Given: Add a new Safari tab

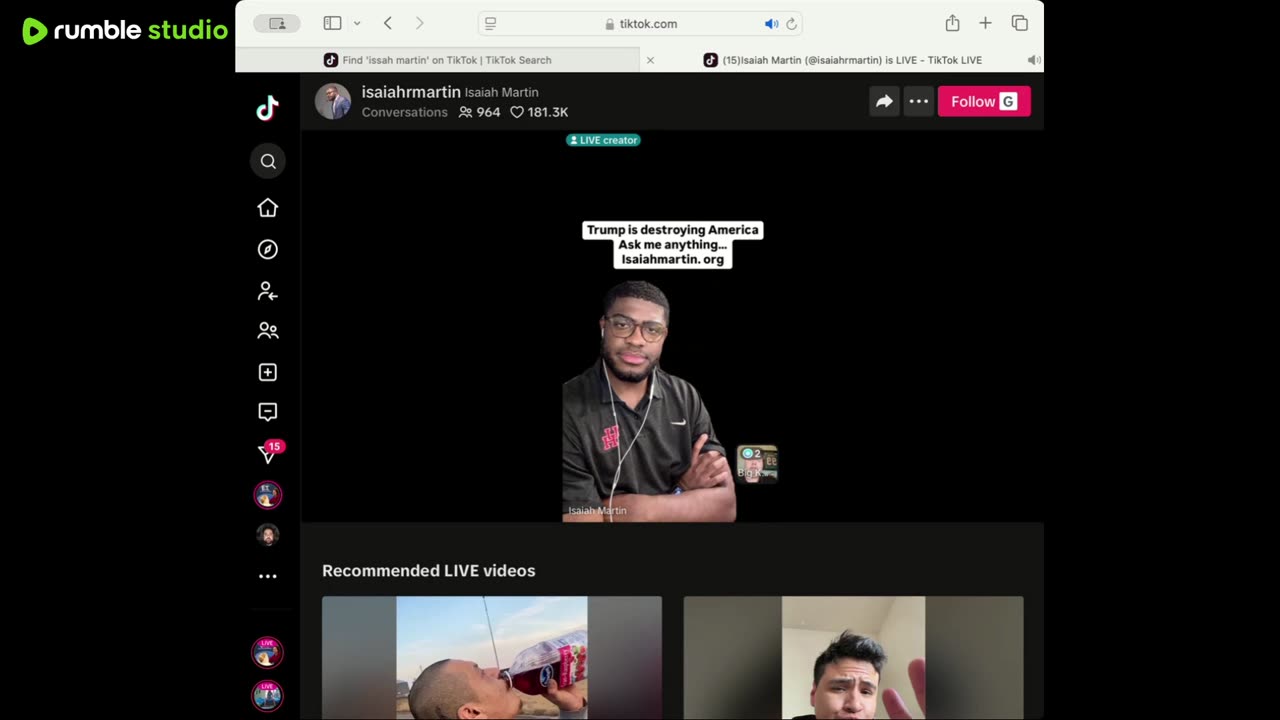Looking at the screenshot, I should [x=985, y=23].
